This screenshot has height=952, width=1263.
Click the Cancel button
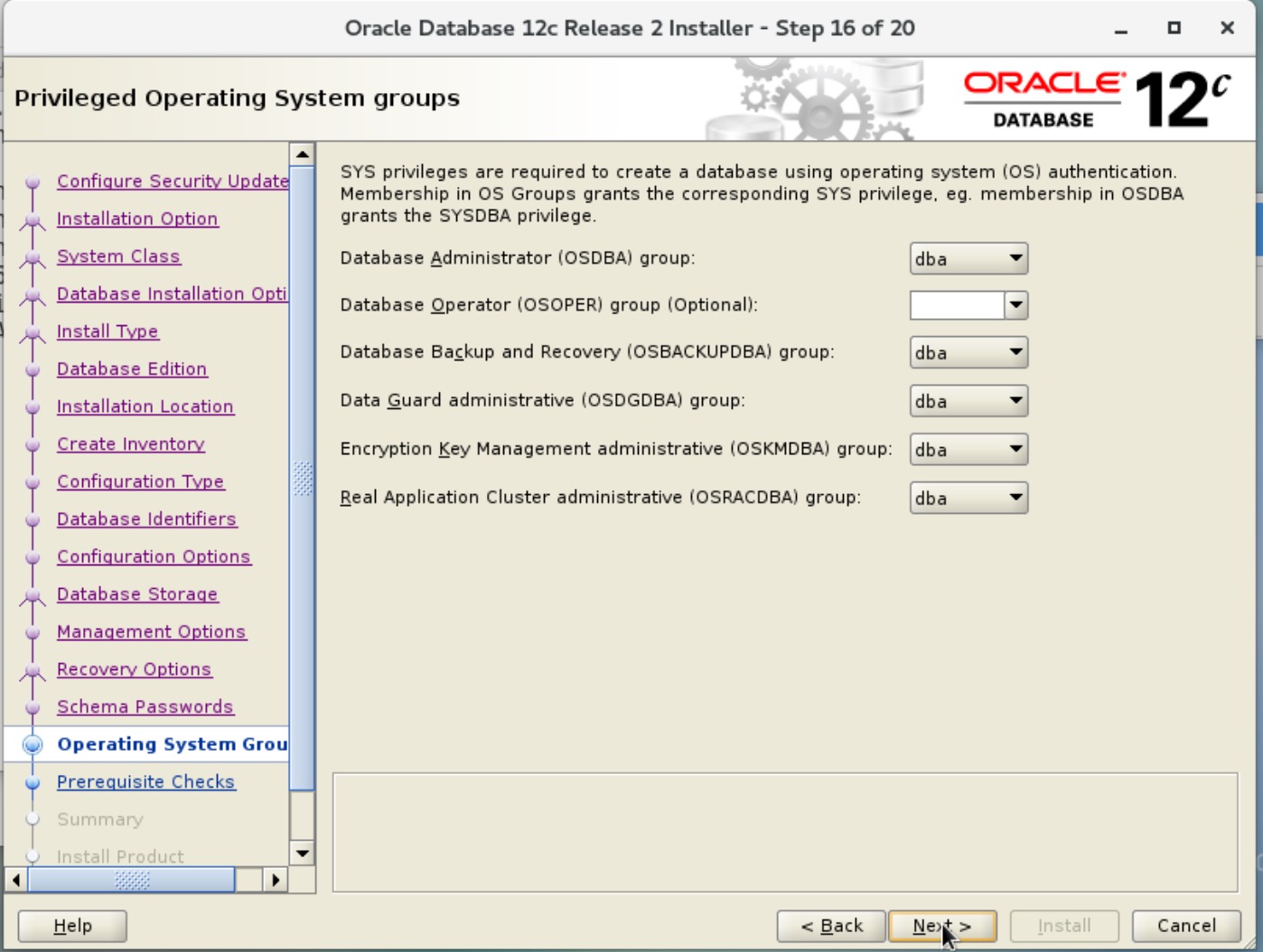point(1186,926)
